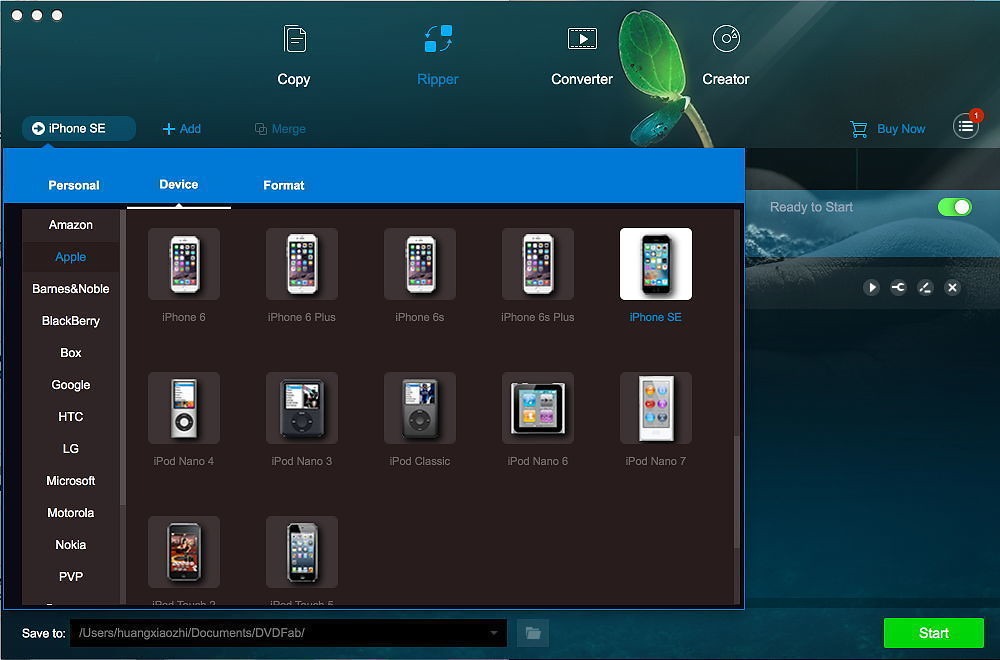Select the iPod Touch profile in first column

coord(184,552)
